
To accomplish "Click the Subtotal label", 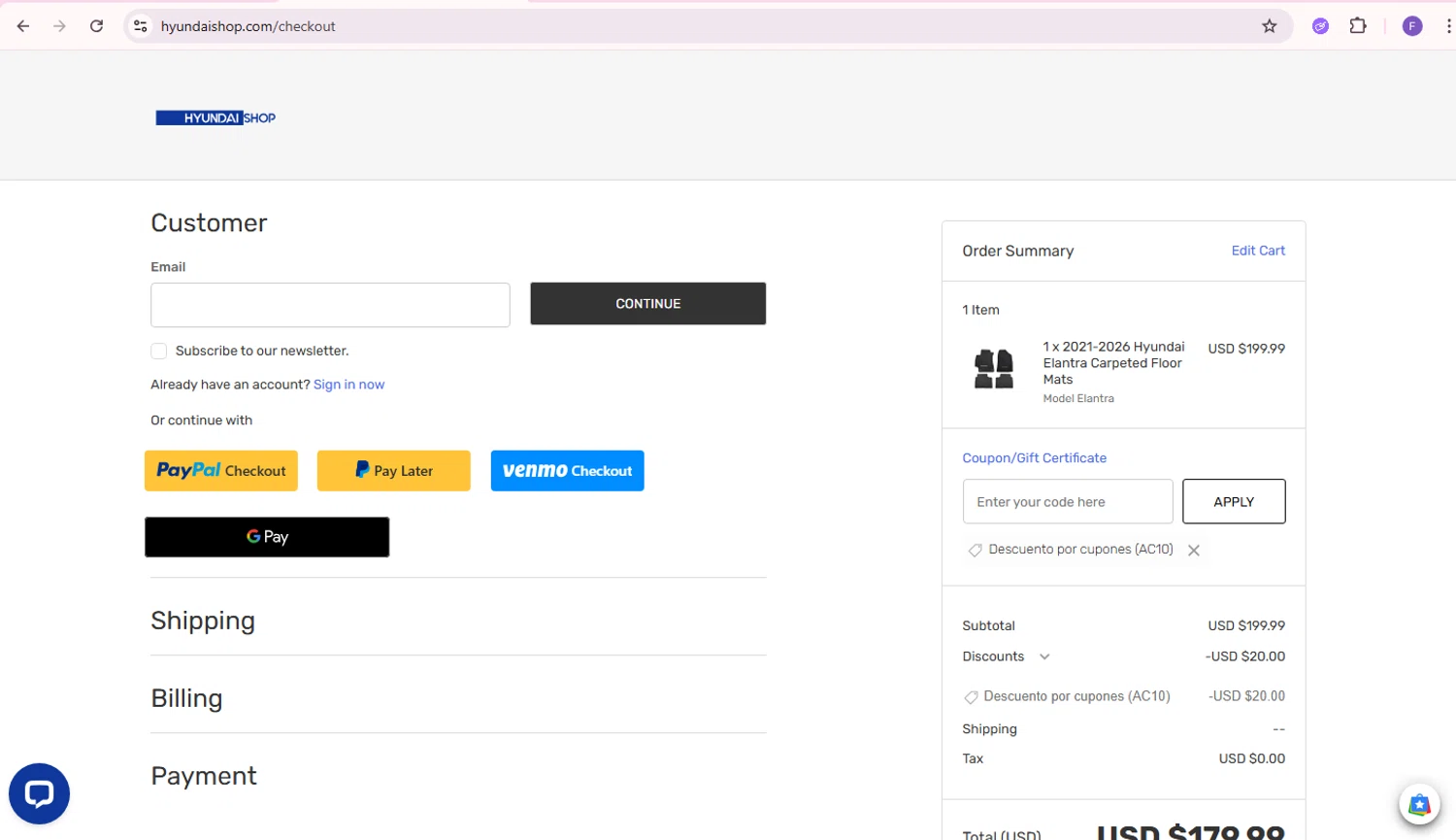I will [x=988, y=626].
